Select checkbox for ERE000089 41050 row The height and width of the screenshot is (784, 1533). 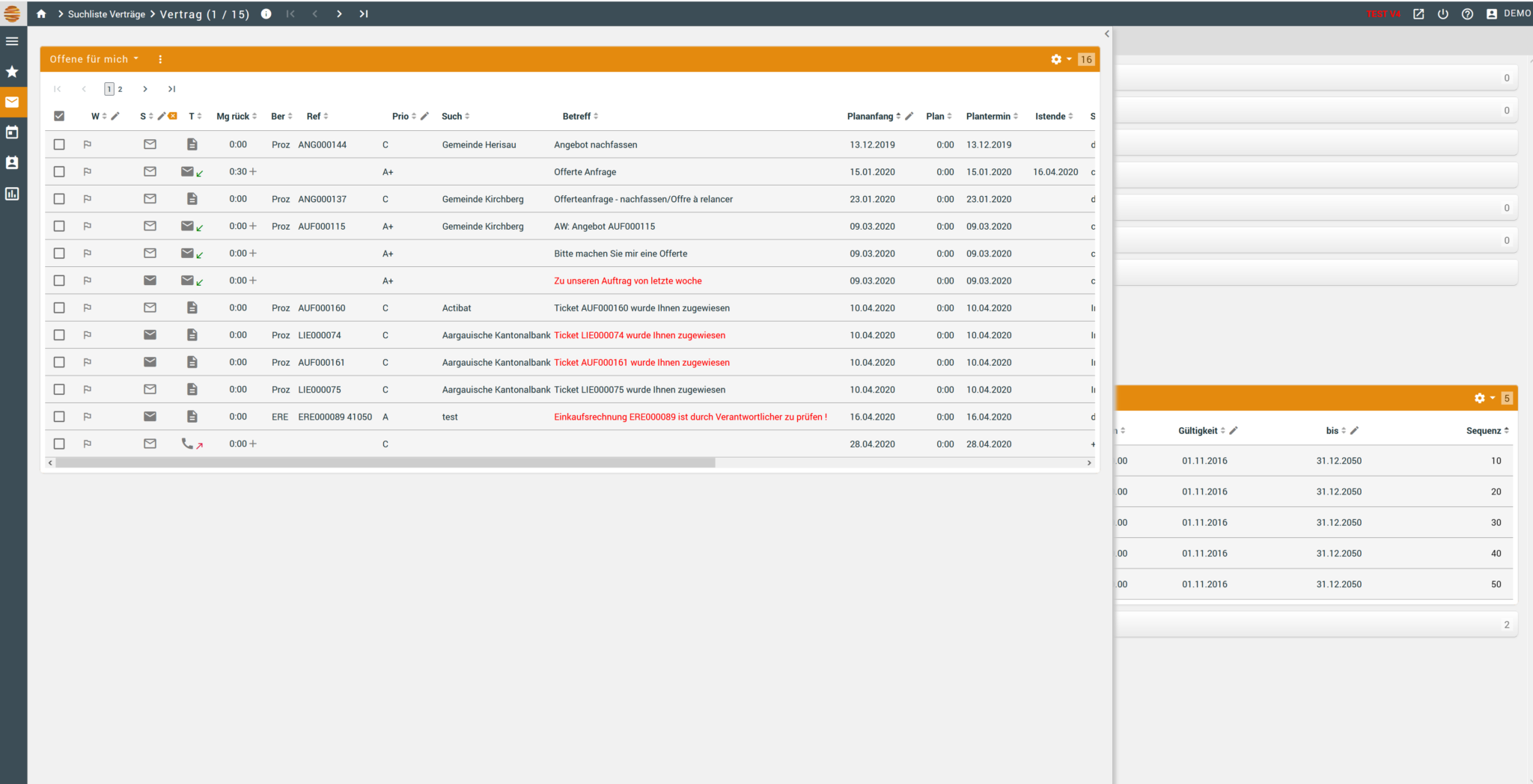(59, 417)
